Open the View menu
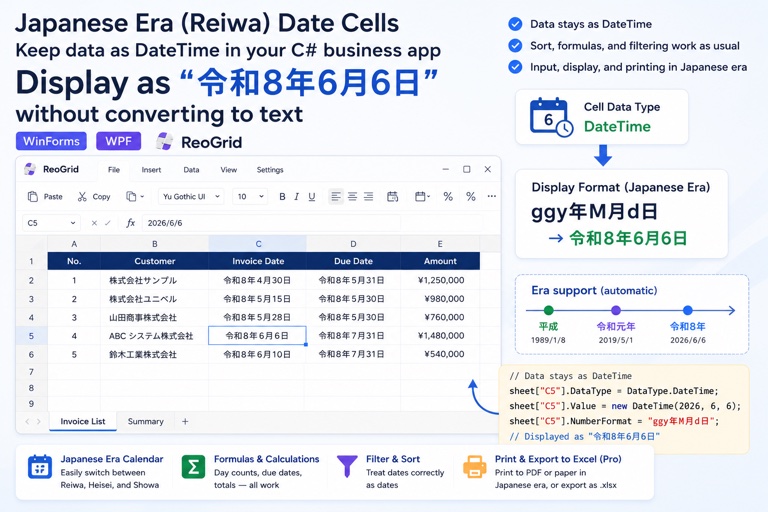The image size is (768, 512). coord(228,170)
